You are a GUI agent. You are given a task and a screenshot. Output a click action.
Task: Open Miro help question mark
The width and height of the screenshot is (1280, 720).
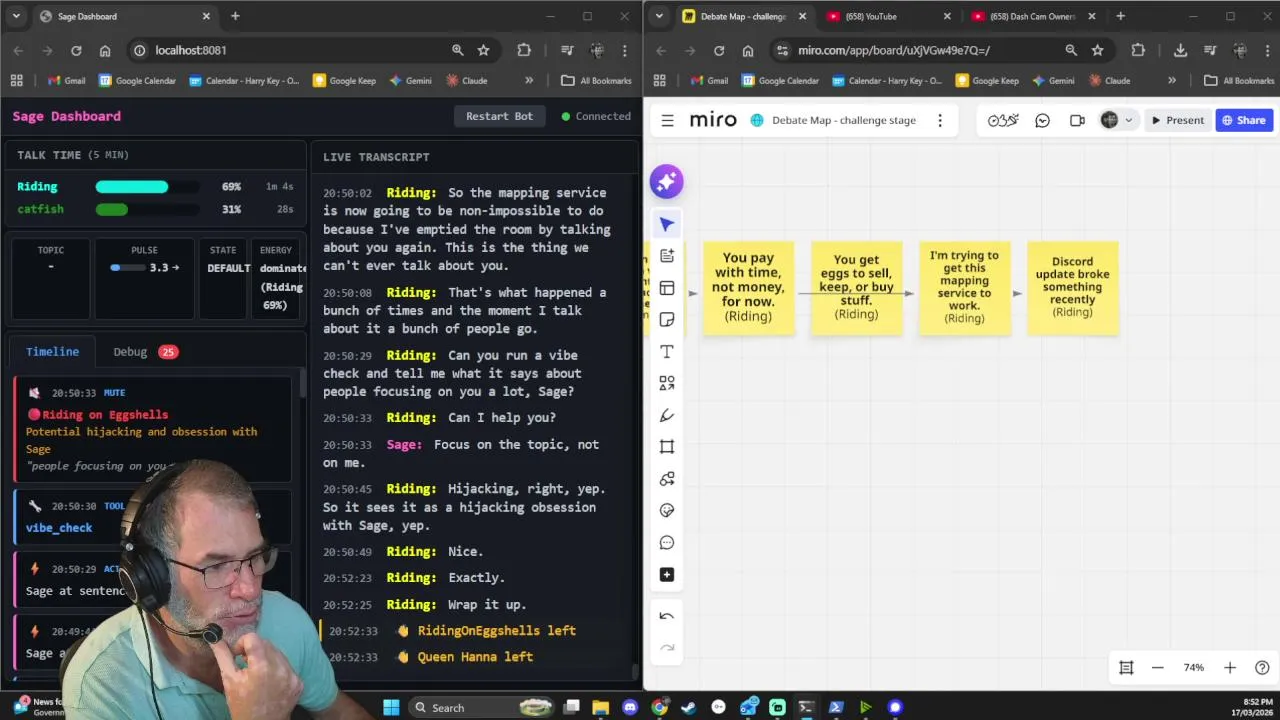(x=1262, y=668)
